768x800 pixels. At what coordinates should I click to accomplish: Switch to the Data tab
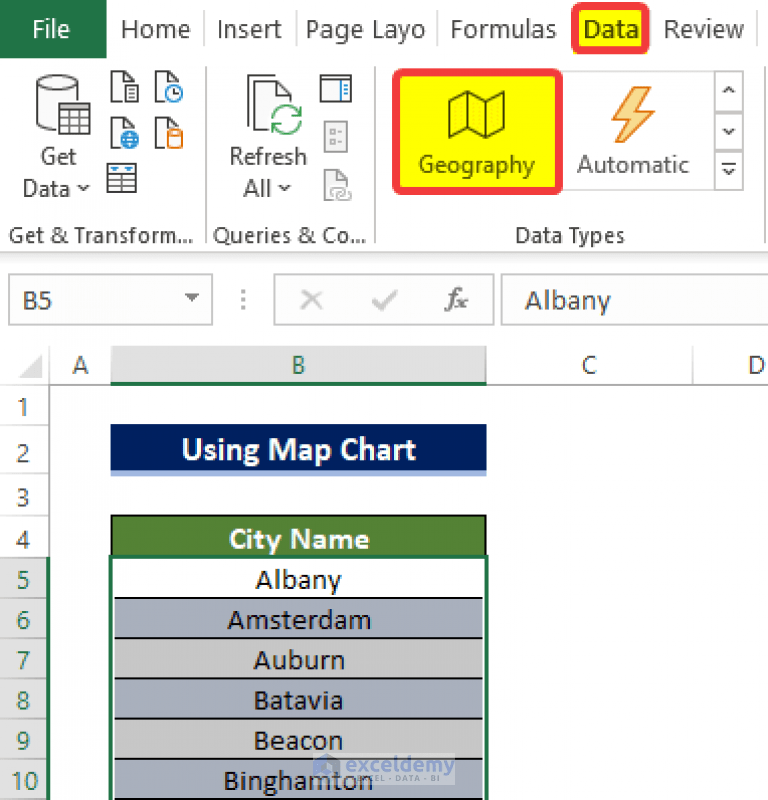[610, 29]
